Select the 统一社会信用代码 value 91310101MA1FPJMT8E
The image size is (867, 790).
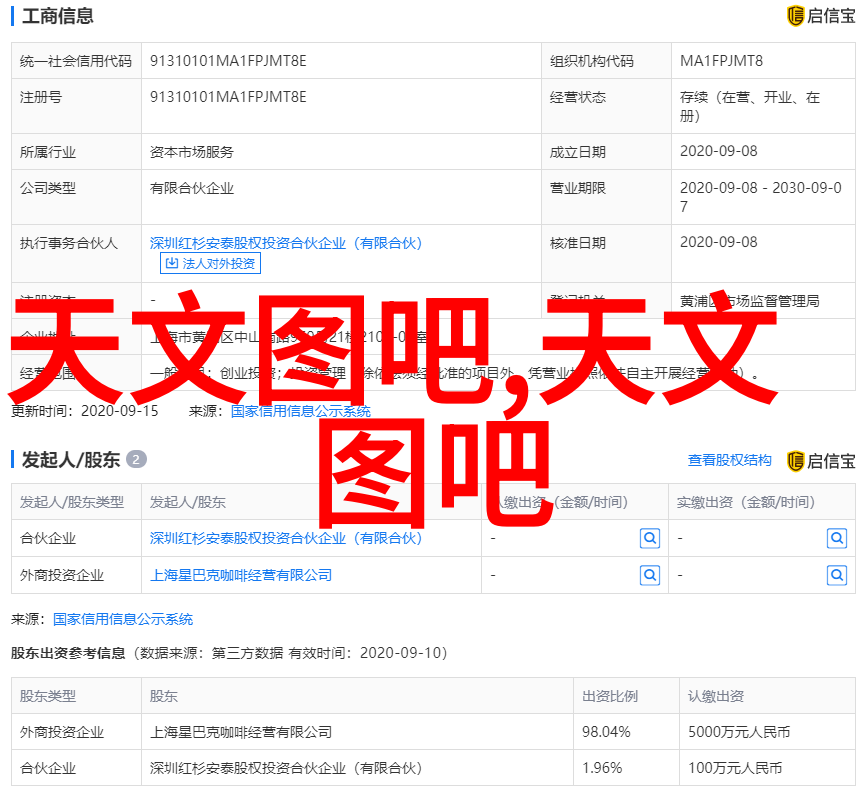tap(228, 61)
